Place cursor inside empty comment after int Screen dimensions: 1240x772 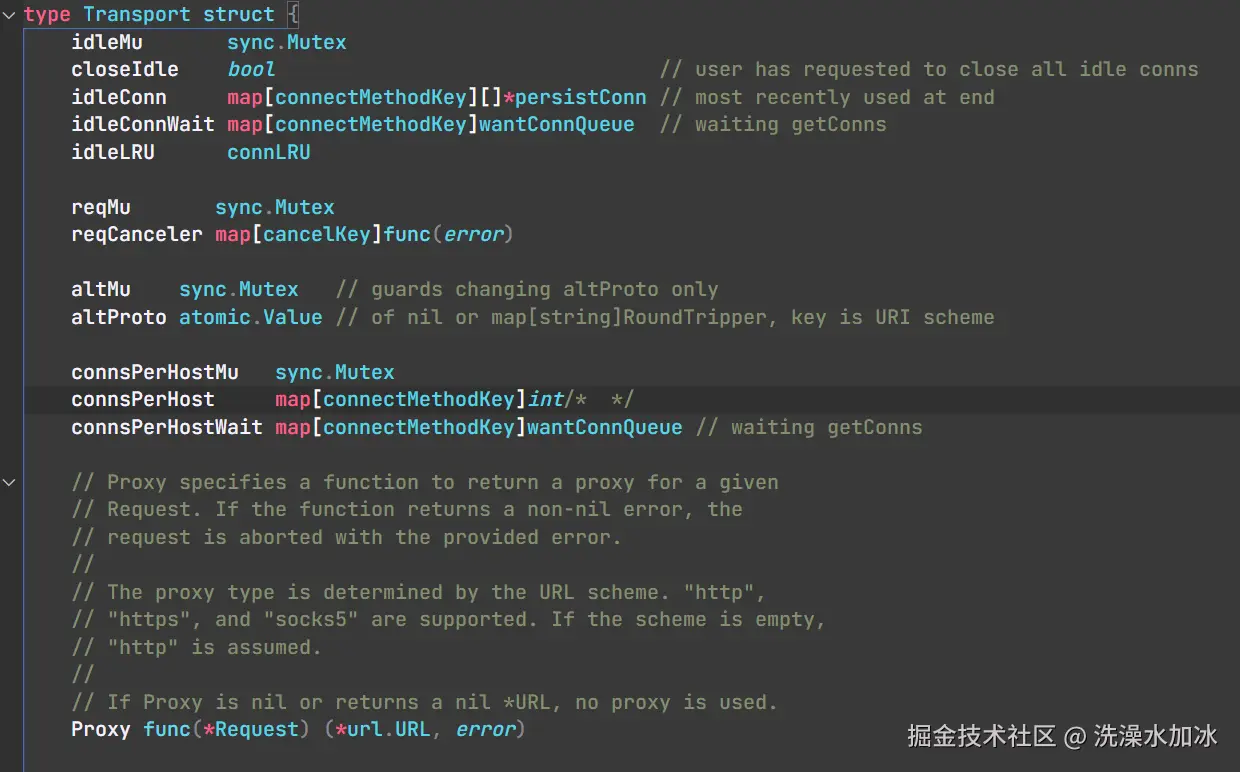[x=599, y=400]
